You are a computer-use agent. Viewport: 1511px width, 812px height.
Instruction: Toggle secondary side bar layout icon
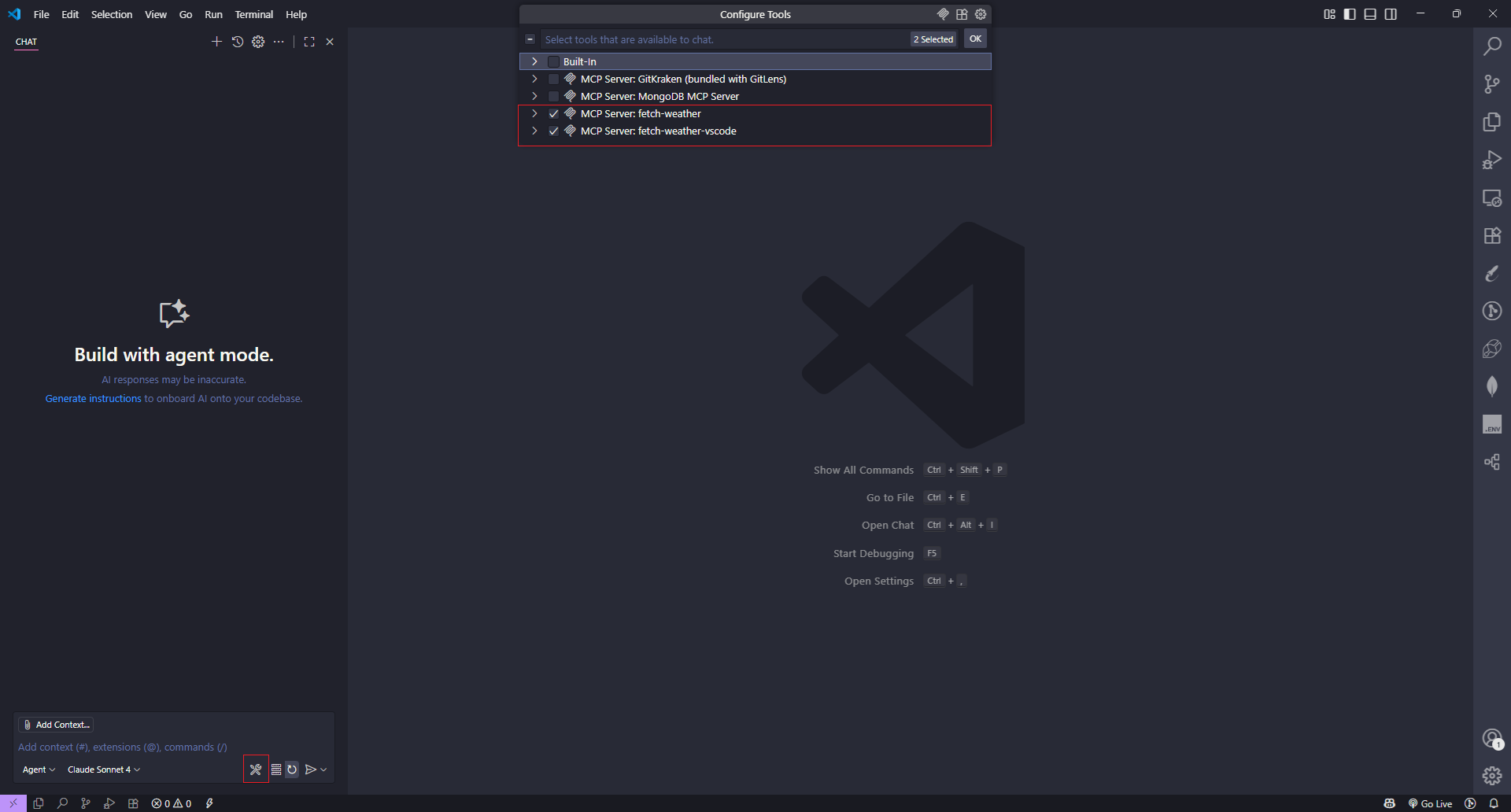click(x=1391, y=14)
